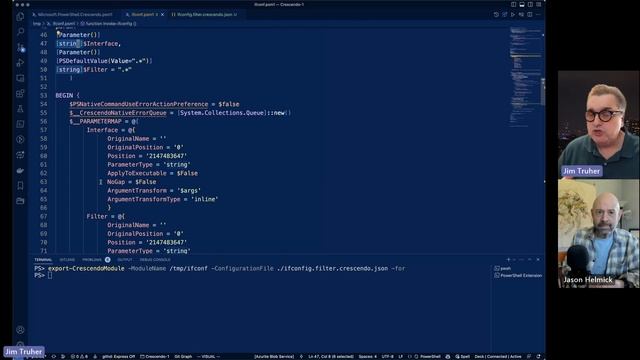Select Jim Truher video thumbnail
The height and width of the screenshot is (360, 640).
pos(598,125)
